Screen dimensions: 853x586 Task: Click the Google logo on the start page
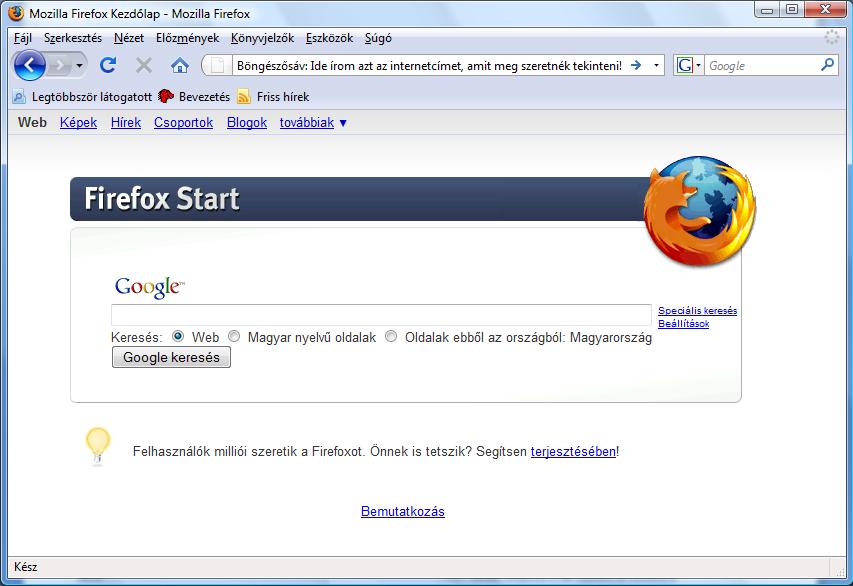(150, 287)
